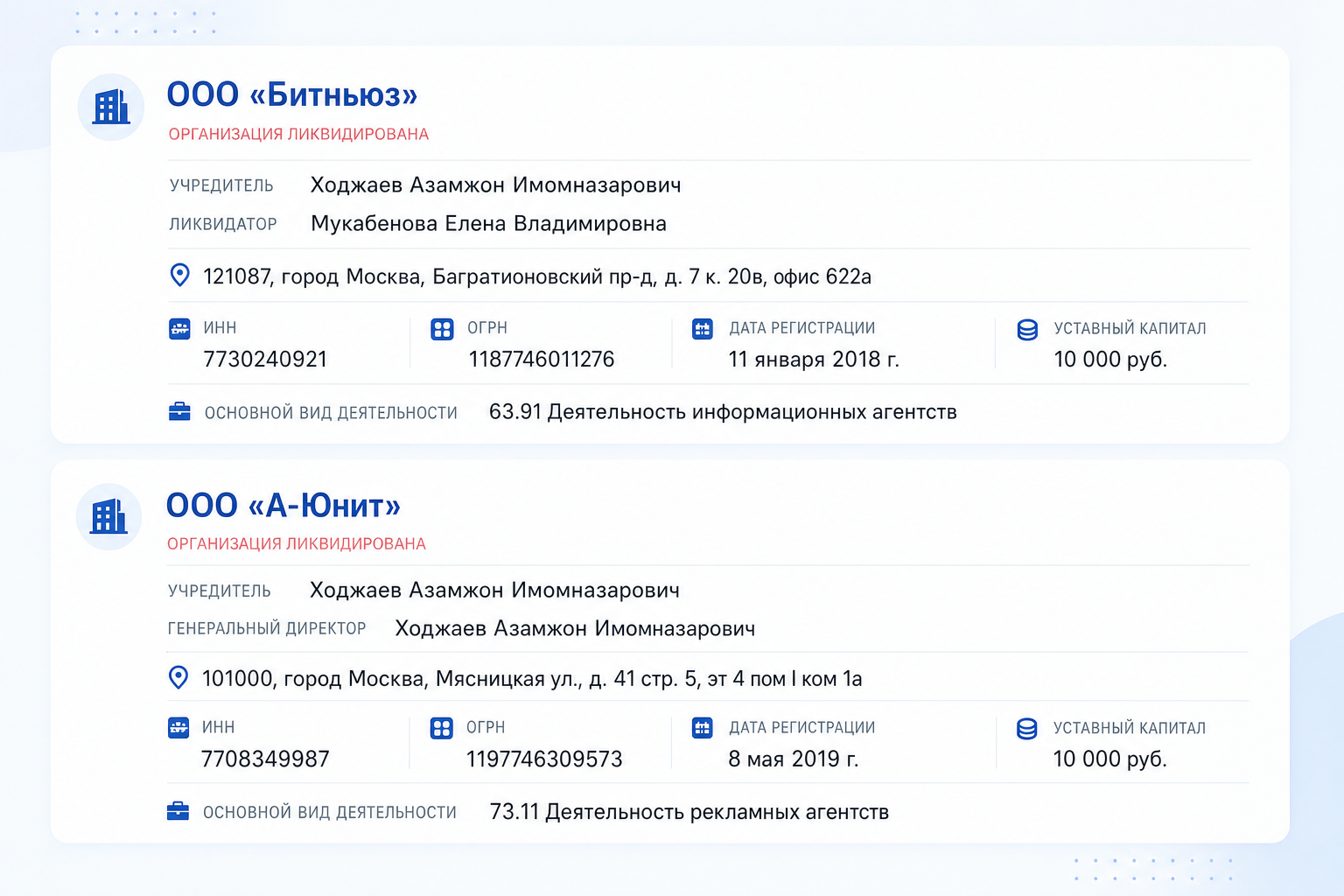The width and height of the screenshot is (1344, 896).
Task: Open liquidator Мукабенова Елена Владимировна
Action: [488, 224]
